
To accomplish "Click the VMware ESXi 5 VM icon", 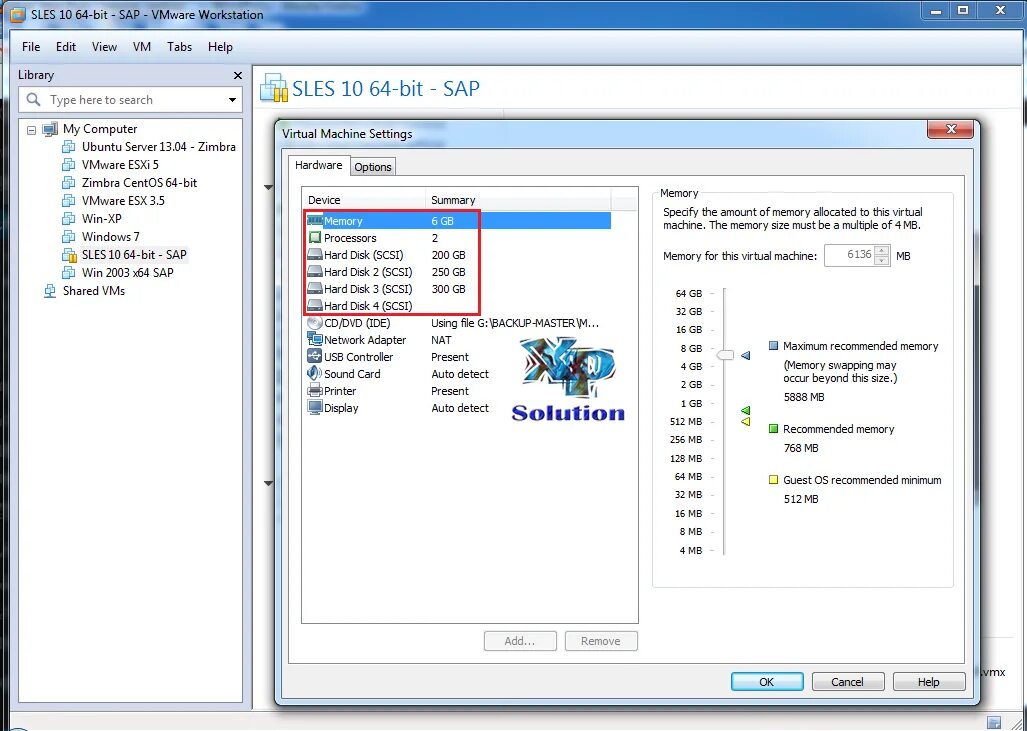I will pyautogui.click(x=68, y=164).
